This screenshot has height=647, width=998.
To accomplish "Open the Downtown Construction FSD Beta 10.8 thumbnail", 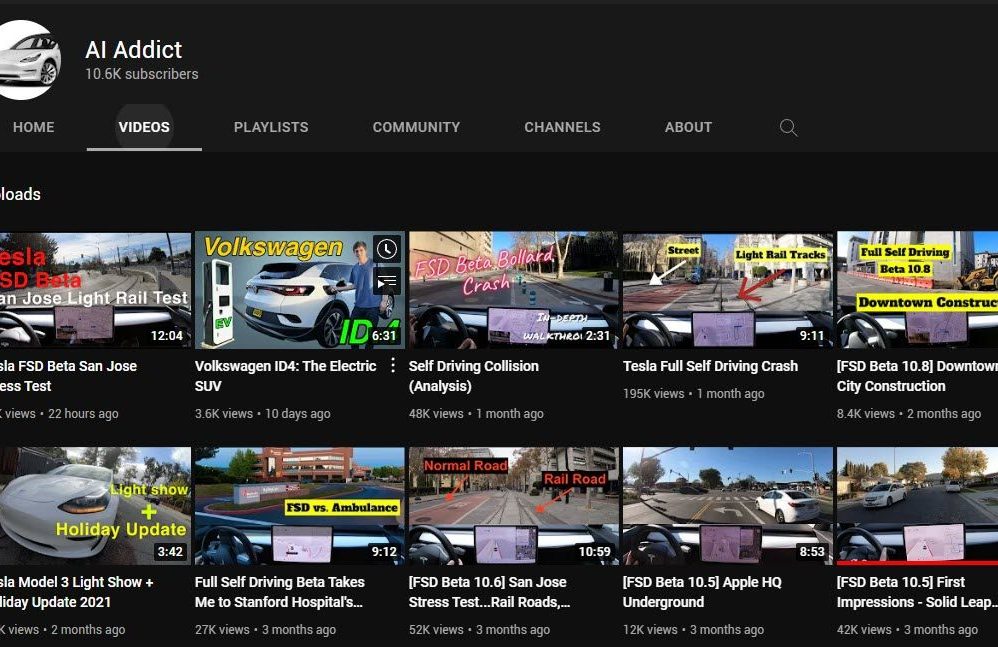I will (x=917, y=290).
